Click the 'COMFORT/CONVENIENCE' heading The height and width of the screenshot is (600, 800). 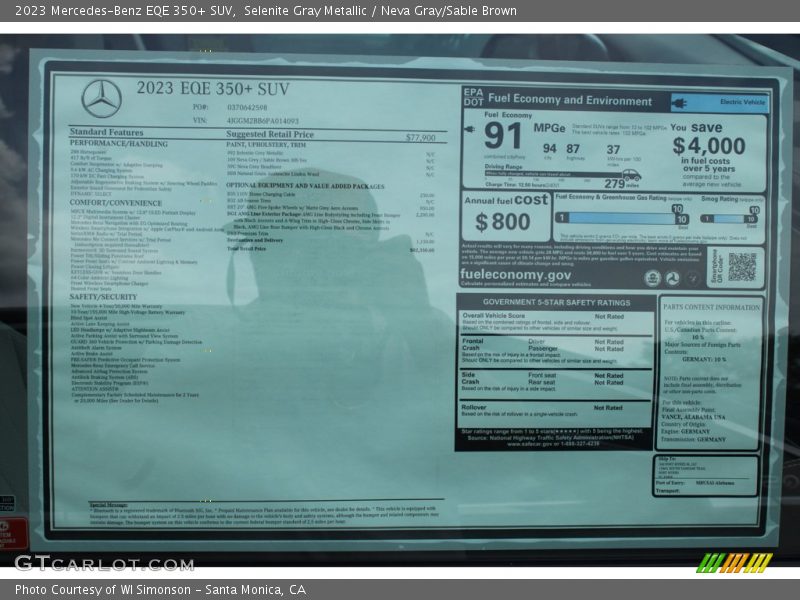(x=116, y=203)
